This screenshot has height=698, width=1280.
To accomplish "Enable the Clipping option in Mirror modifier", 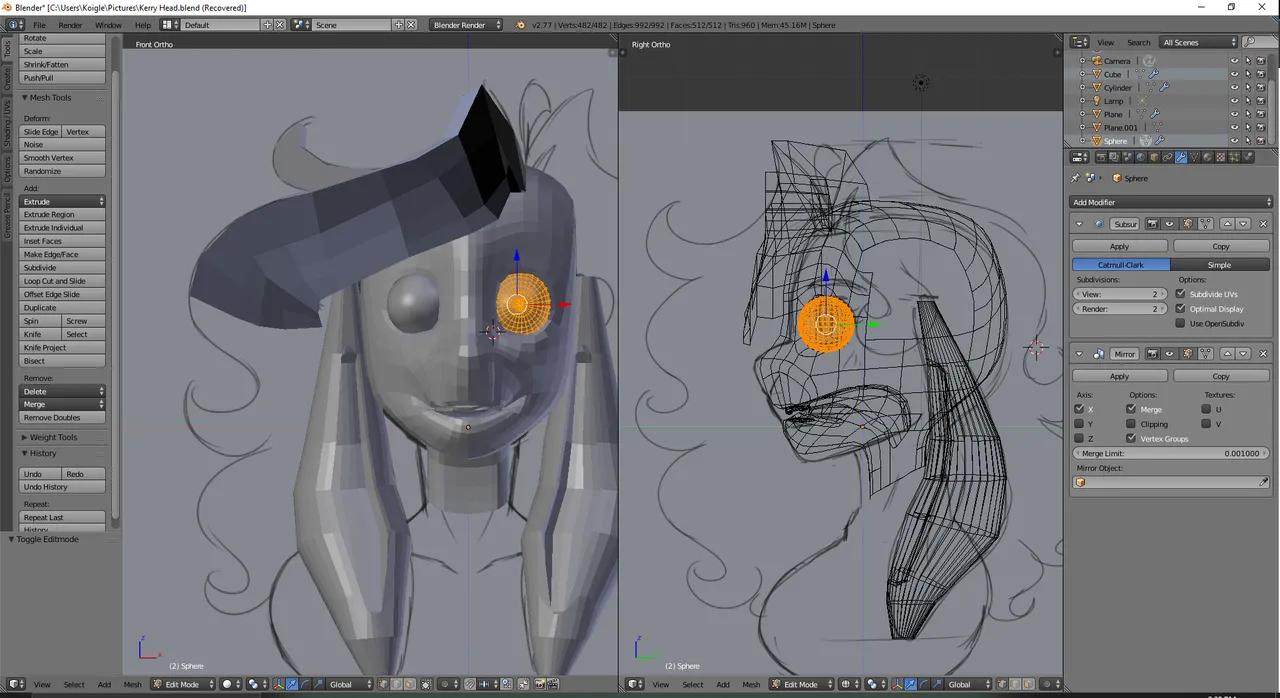I will [x=1131, y=424].
